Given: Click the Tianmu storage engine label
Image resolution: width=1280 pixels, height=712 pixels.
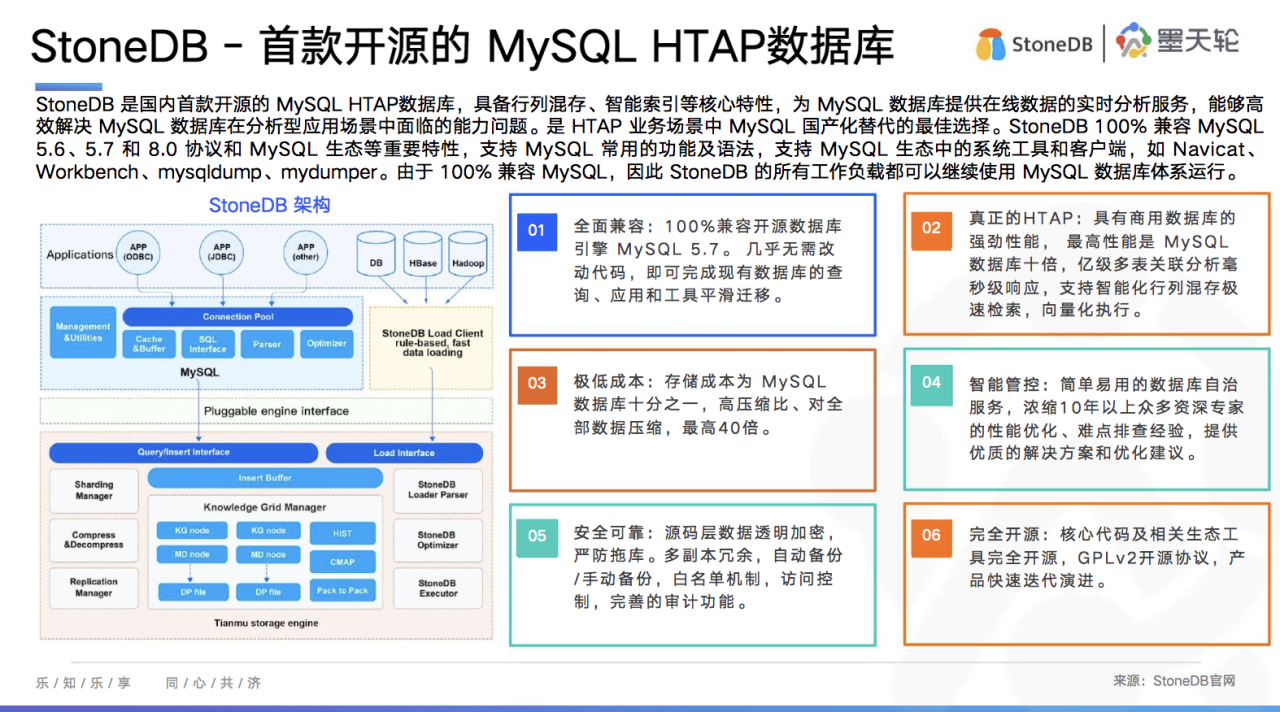Looking at the screenshot, I should 266,623.
